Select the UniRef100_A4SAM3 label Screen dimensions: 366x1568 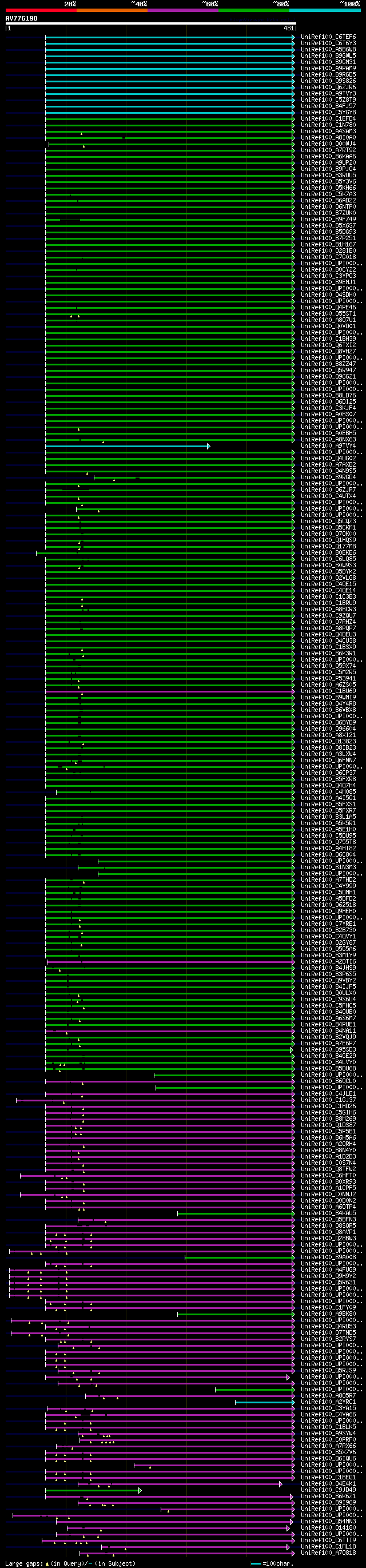pos(328,132)
